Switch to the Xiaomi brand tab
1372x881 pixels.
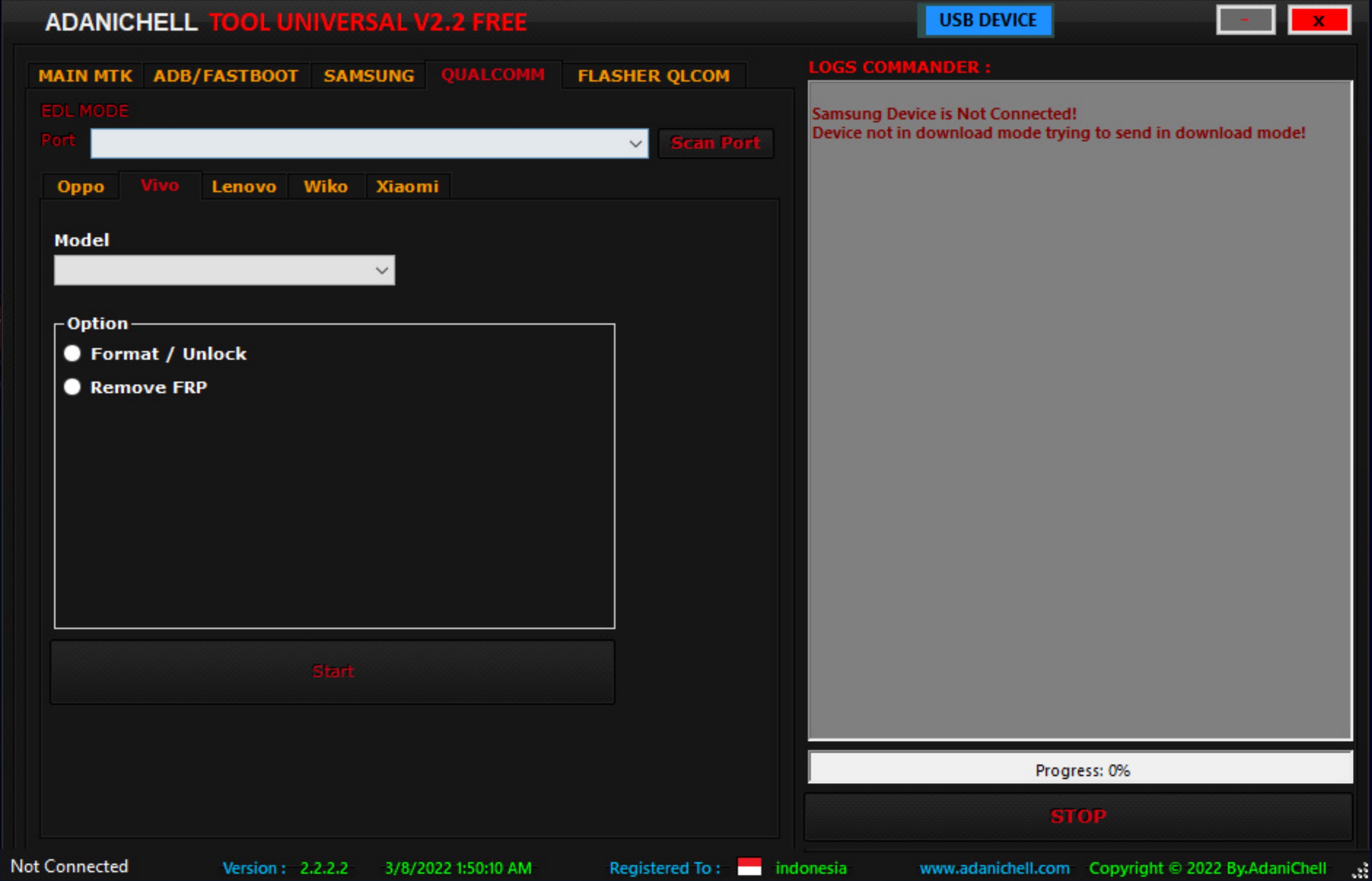coord(408,187)
